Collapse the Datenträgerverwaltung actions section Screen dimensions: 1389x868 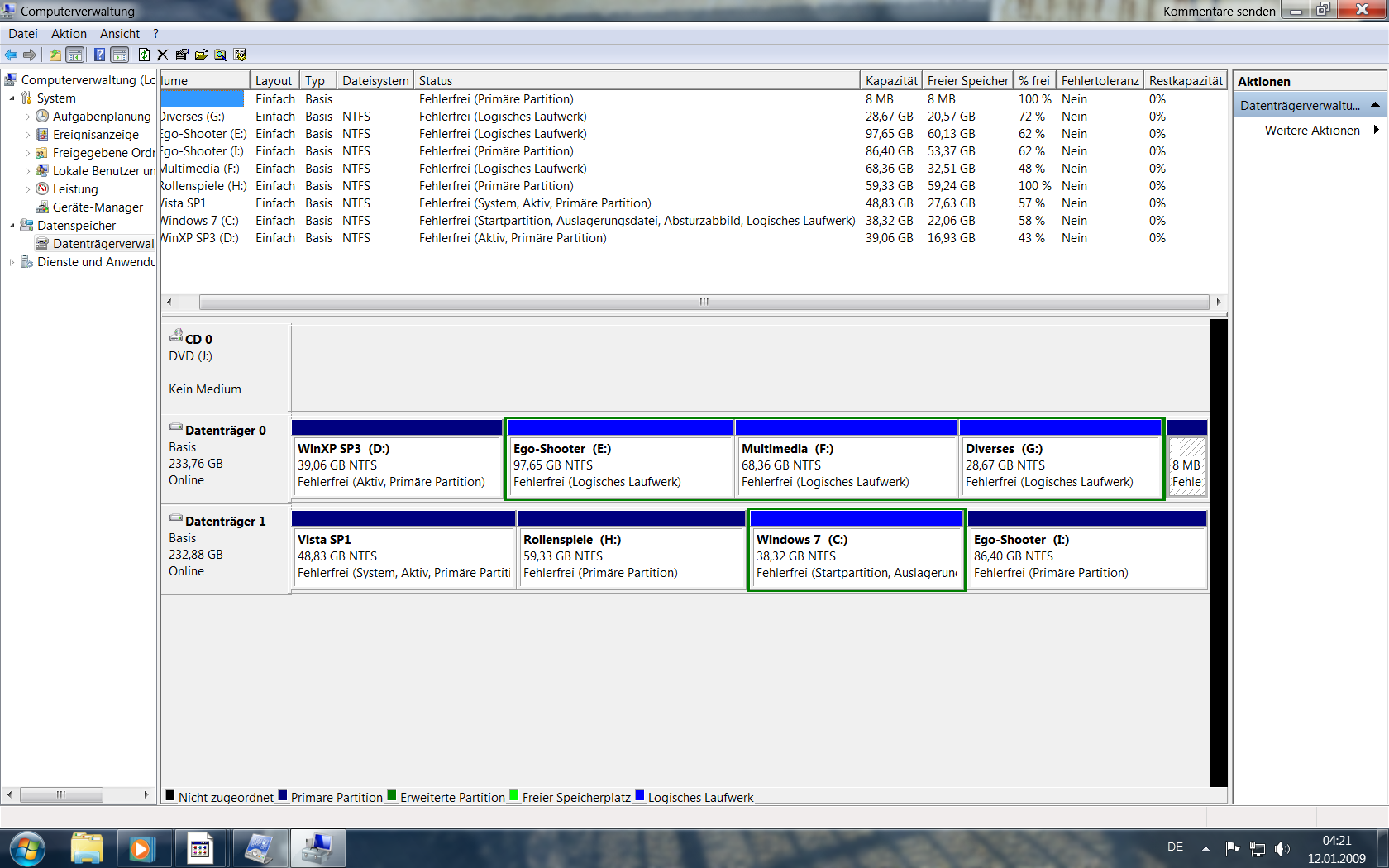pos(1375,105)
